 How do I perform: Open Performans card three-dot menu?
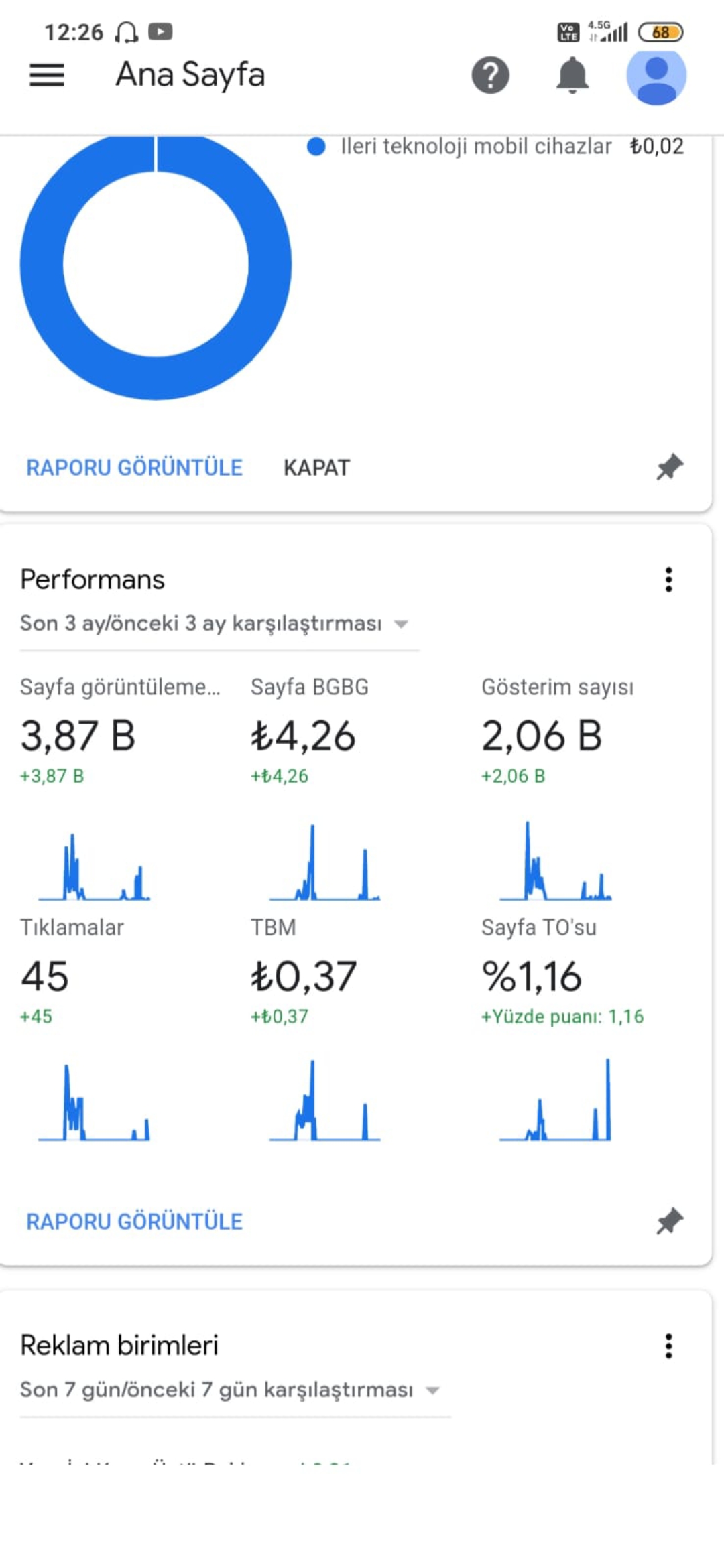tap(668, 580)
